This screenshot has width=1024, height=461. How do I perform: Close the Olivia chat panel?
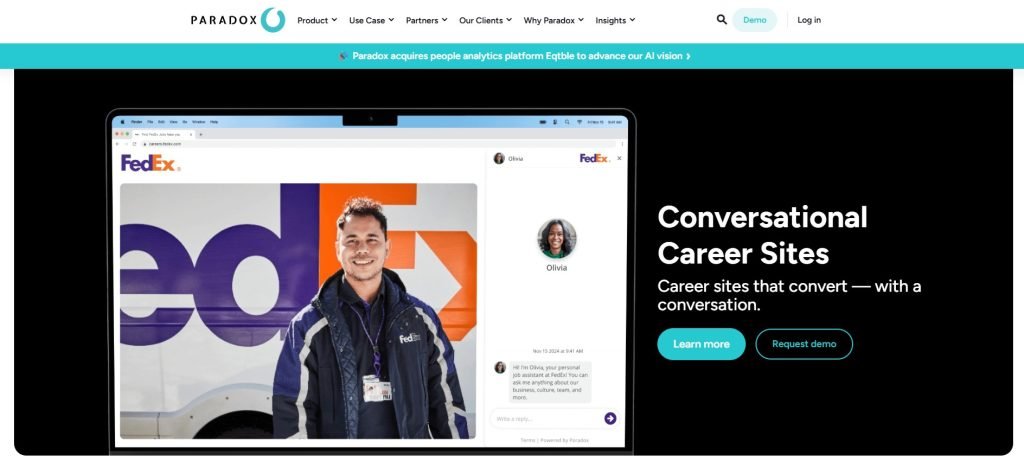click(x=619, y=158)
